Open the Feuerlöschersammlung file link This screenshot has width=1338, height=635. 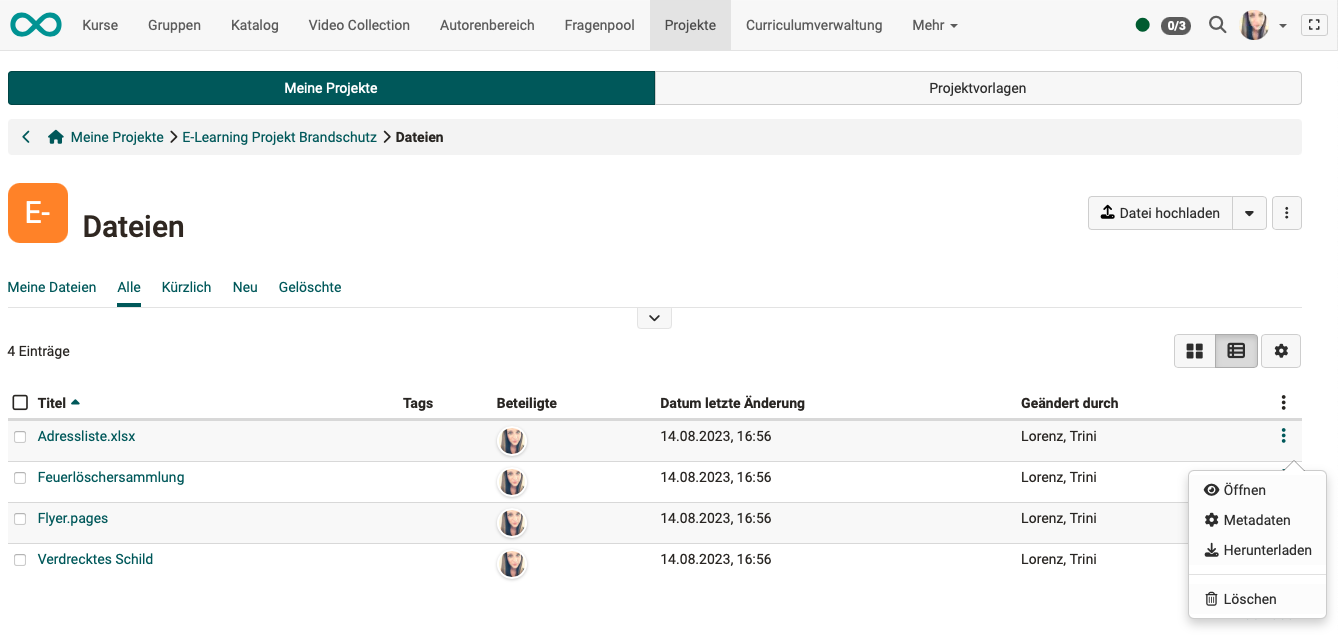coord(111,477)
